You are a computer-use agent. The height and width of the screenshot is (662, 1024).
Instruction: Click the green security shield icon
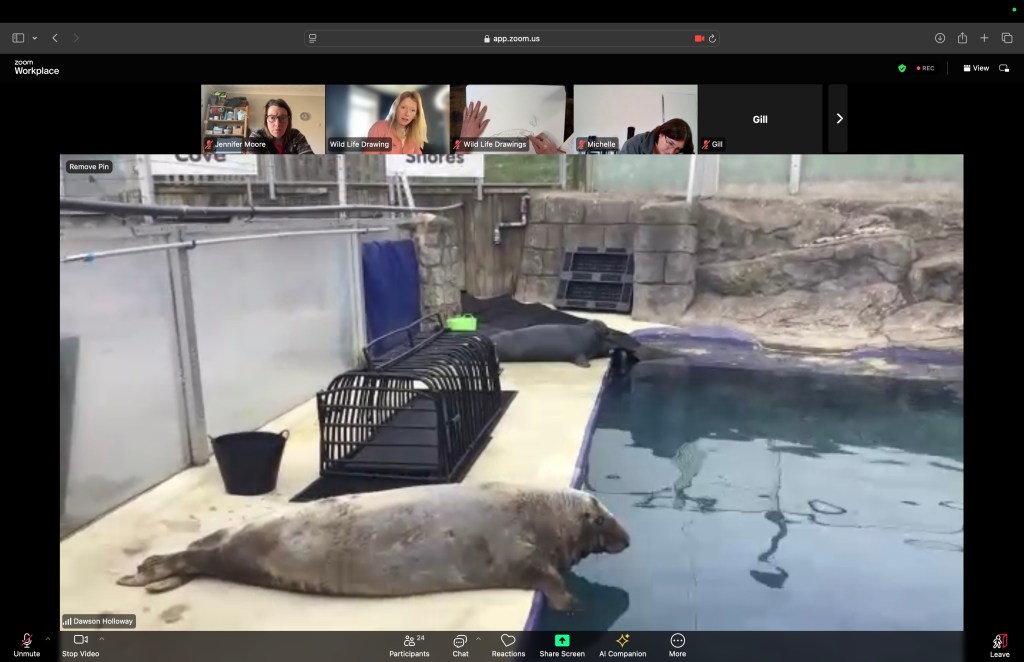(x=902, y=68)
